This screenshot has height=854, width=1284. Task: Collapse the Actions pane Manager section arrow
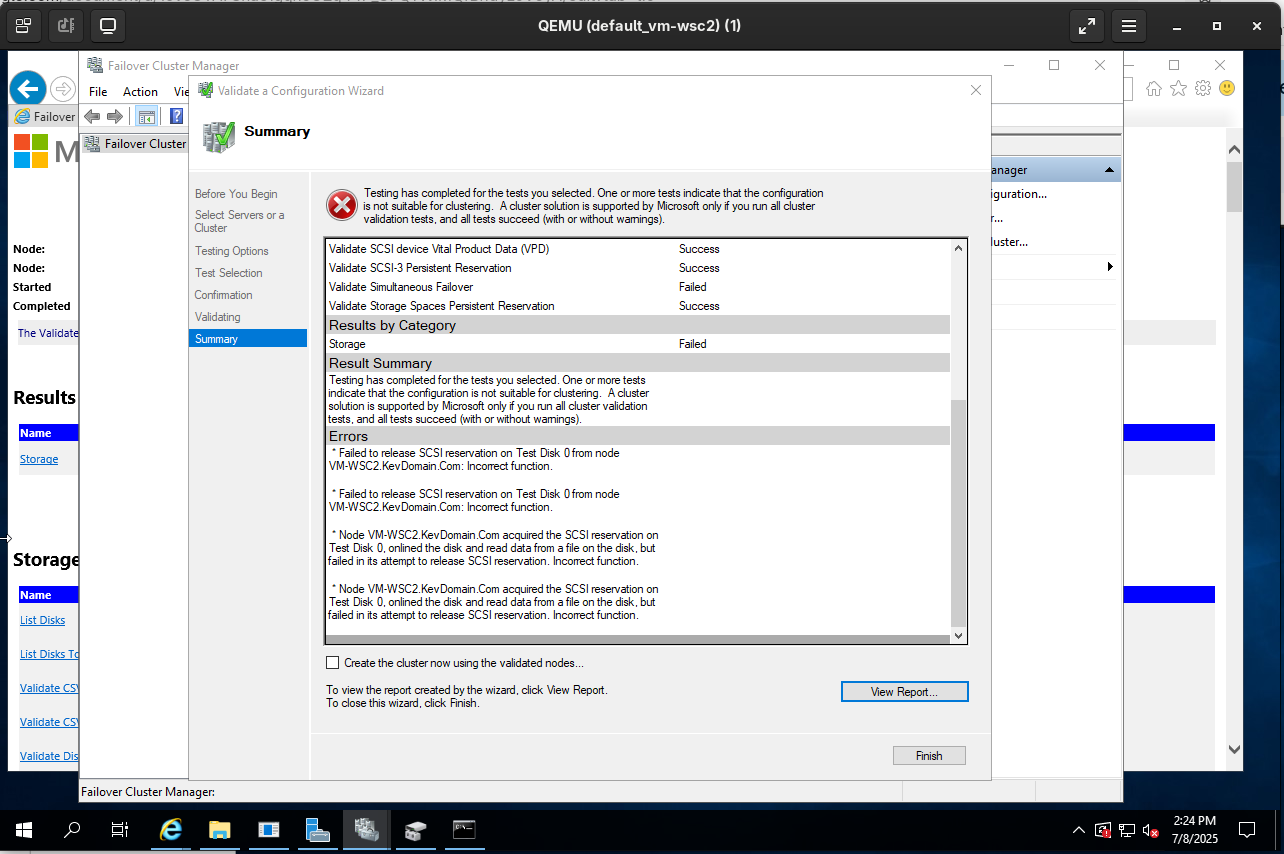(x=1109, y=170)
